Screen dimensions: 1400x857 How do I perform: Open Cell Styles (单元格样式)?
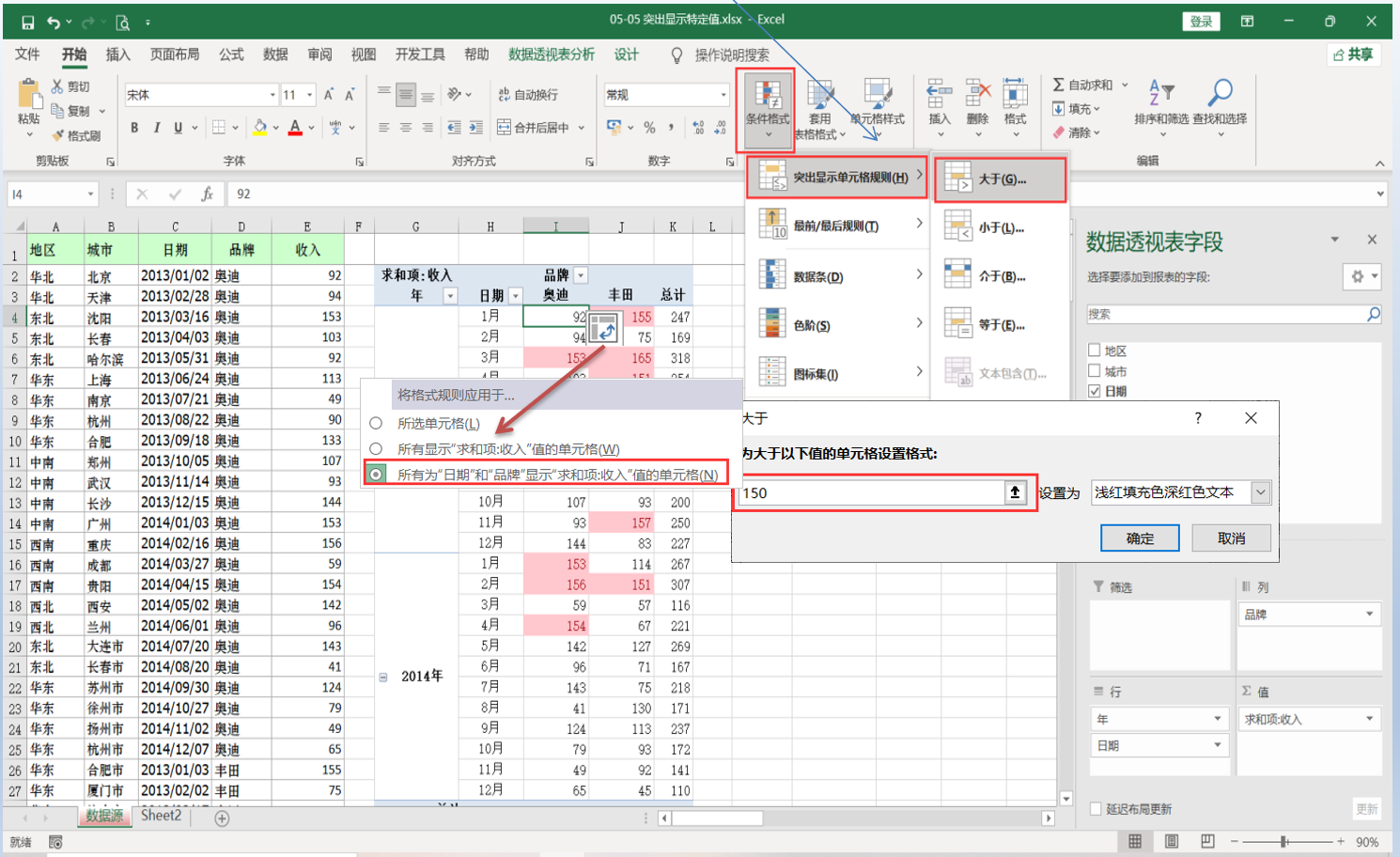877,109
